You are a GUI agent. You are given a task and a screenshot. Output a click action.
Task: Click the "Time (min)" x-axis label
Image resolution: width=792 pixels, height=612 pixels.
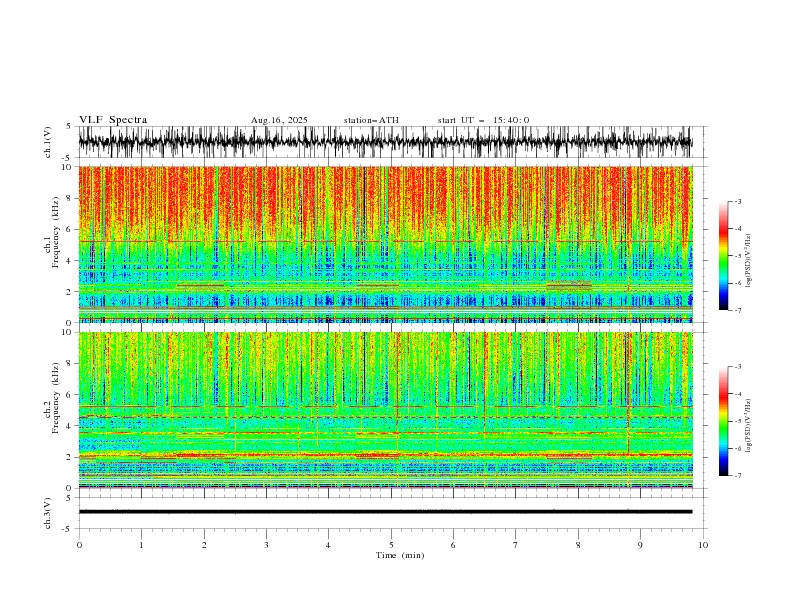pos(400,555)
